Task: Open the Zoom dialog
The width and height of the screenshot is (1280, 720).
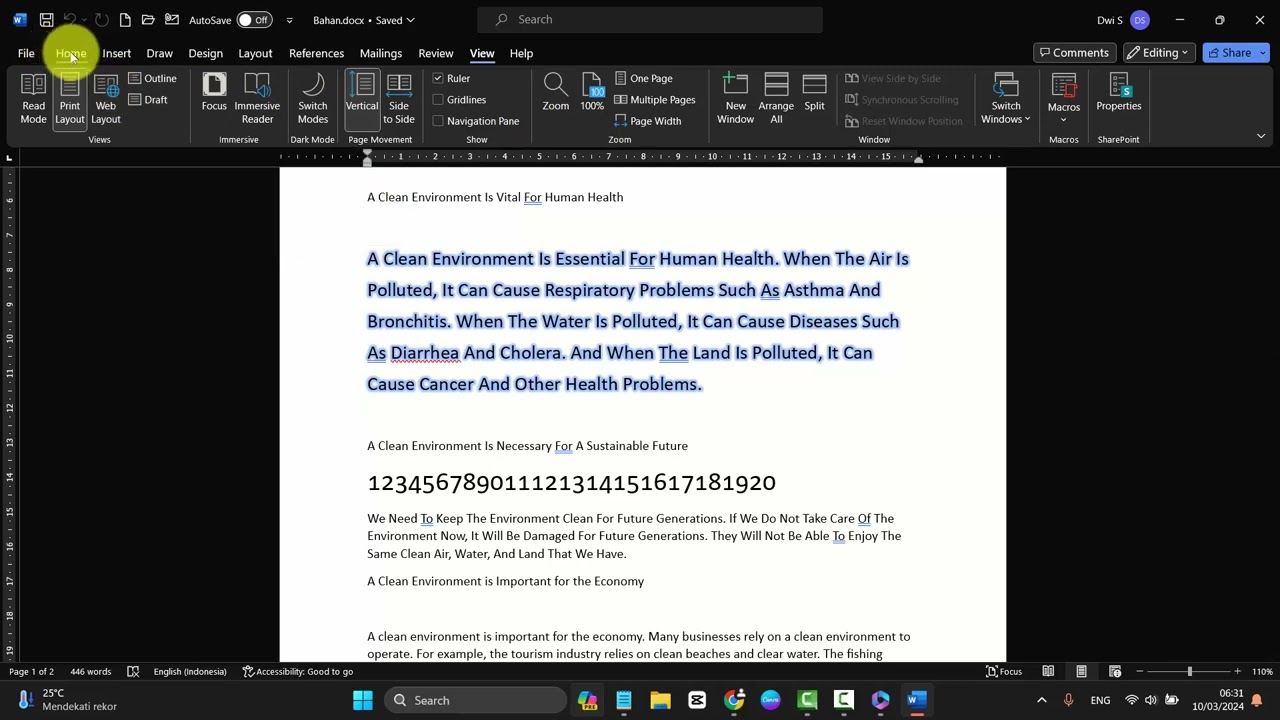Action: pos(555,93)
